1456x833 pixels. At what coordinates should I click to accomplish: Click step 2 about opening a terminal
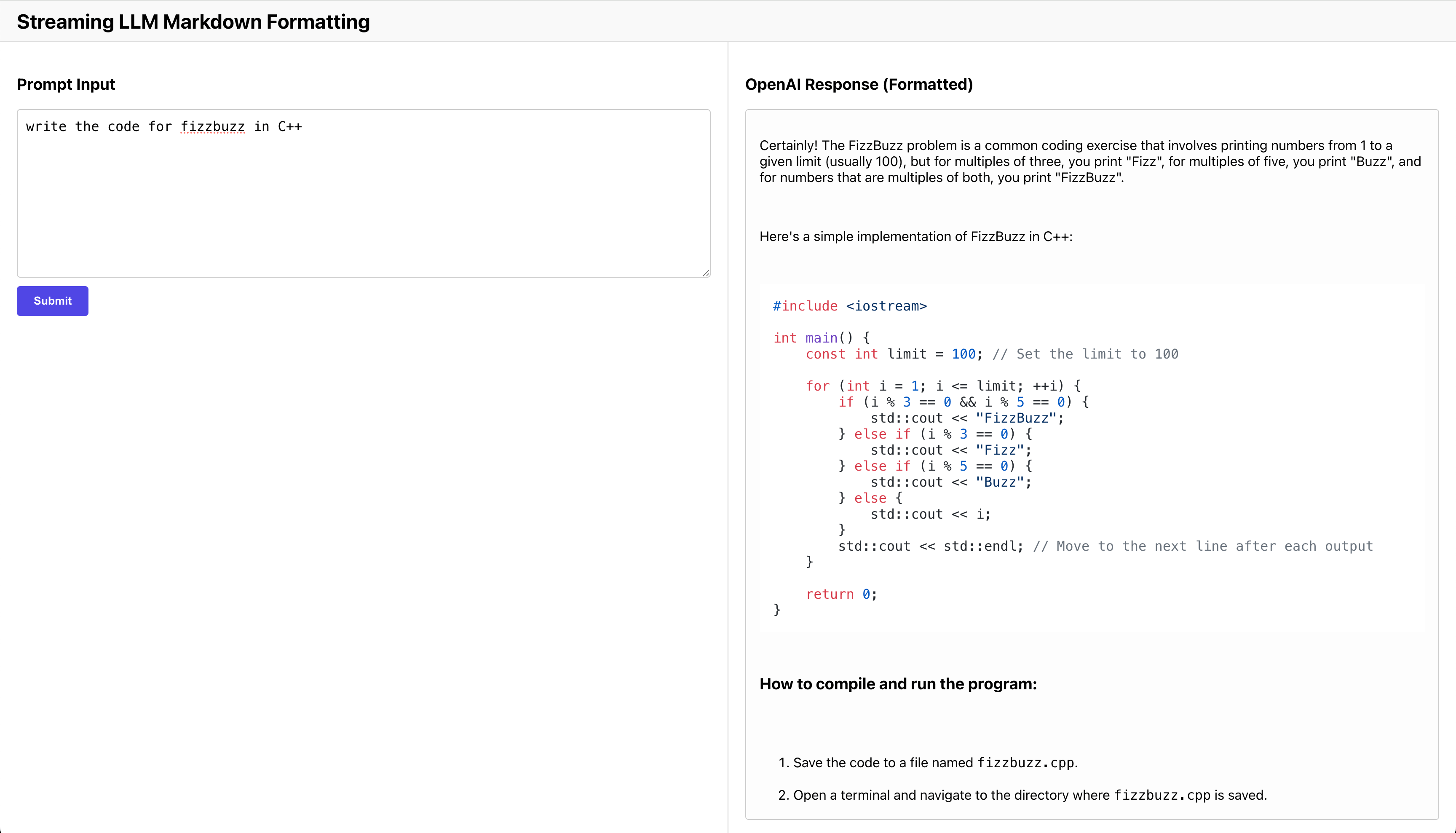[1022, 795]
